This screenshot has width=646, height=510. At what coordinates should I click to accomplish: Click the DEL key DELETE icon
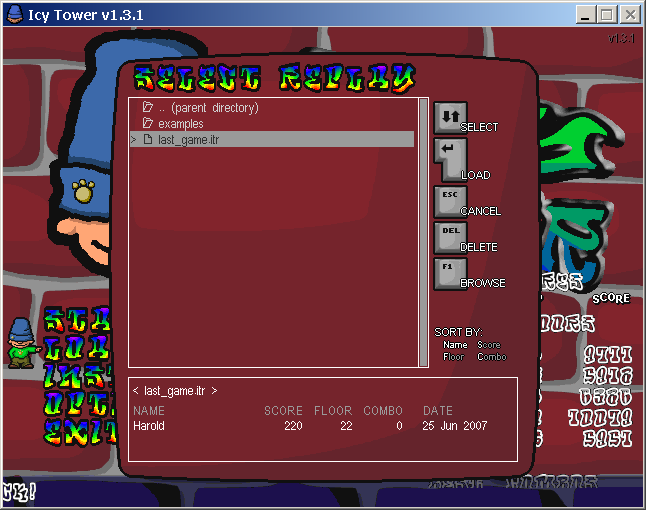click(450, 238)
